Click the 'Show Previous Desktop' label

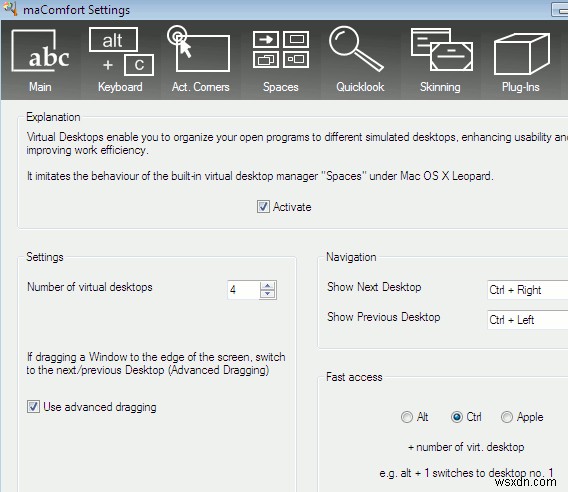point(384,317)
